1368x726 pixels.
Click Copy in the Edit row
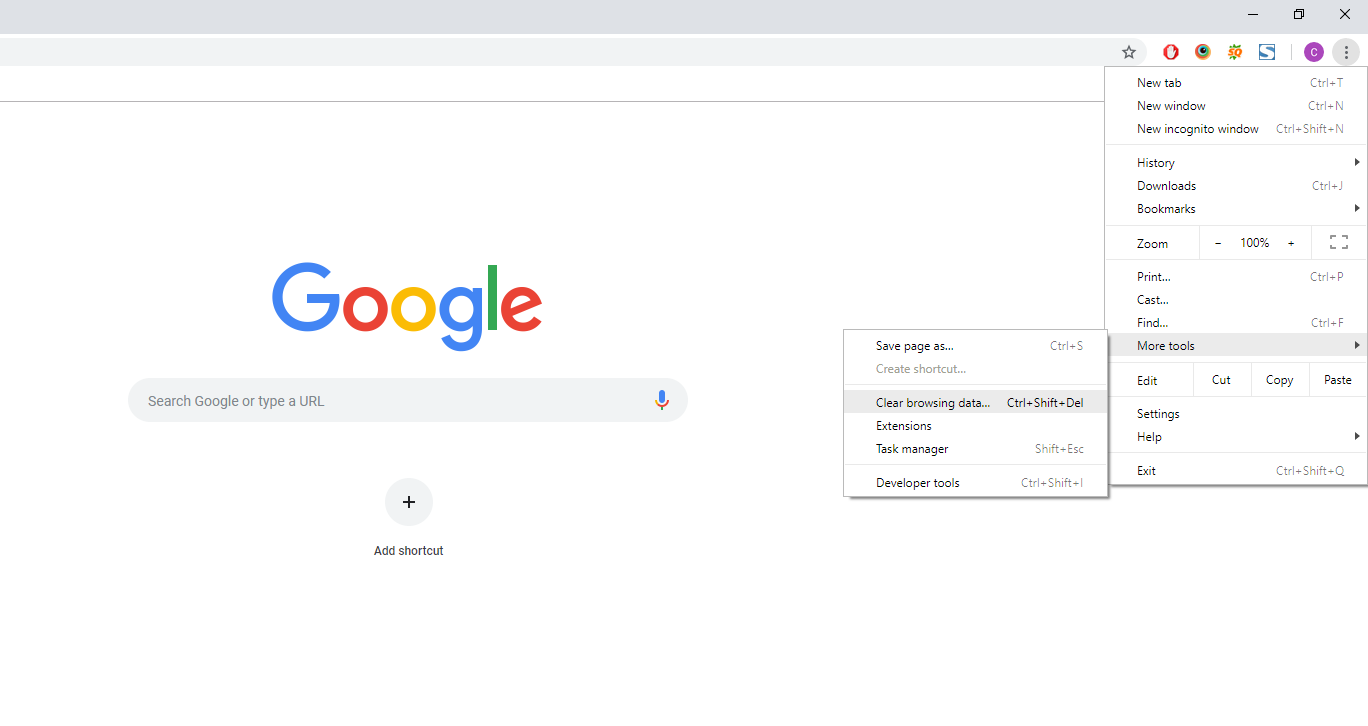(1279, 380)
